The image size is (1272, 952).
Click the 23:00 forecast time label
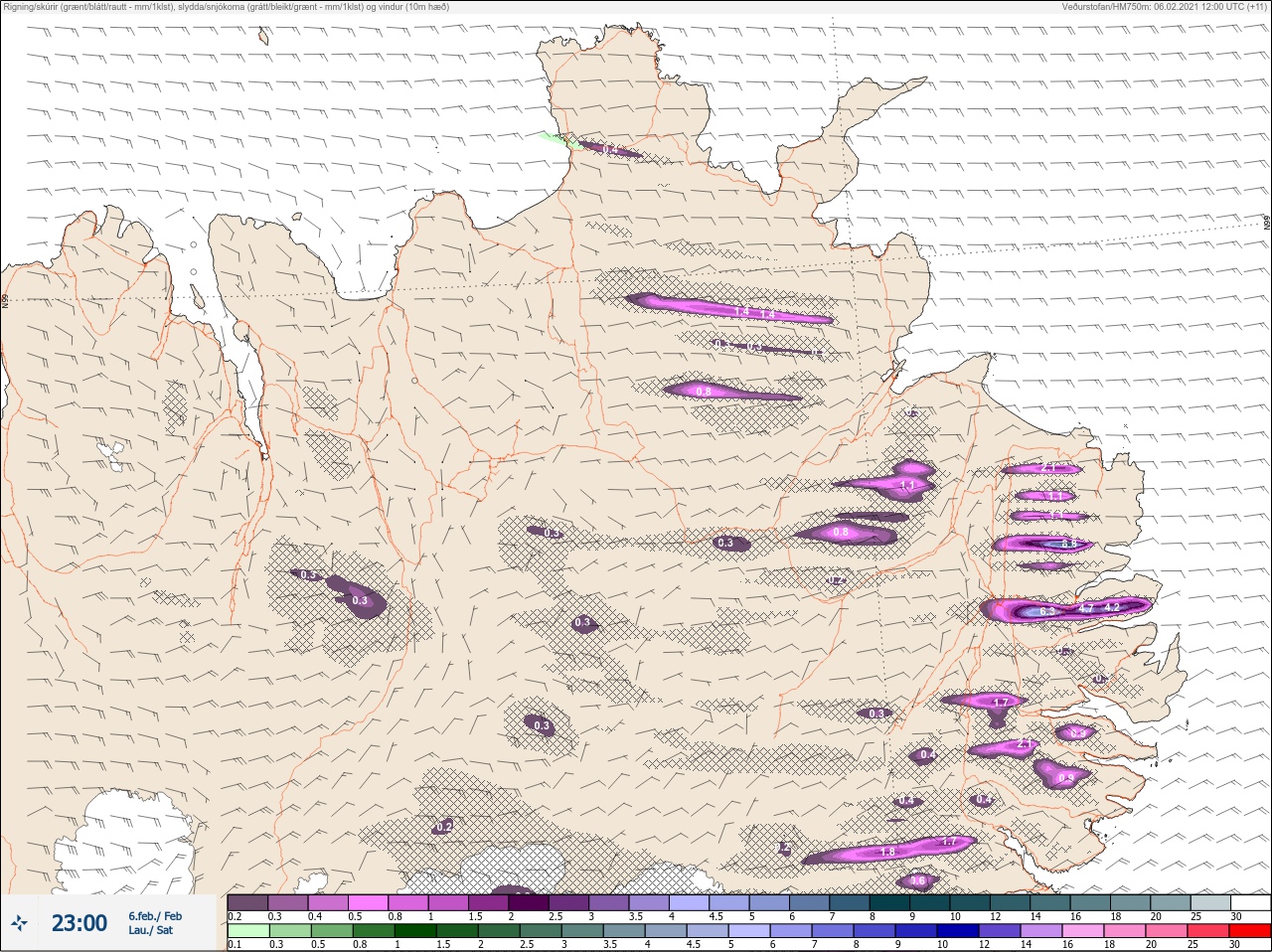coord(79,923)
